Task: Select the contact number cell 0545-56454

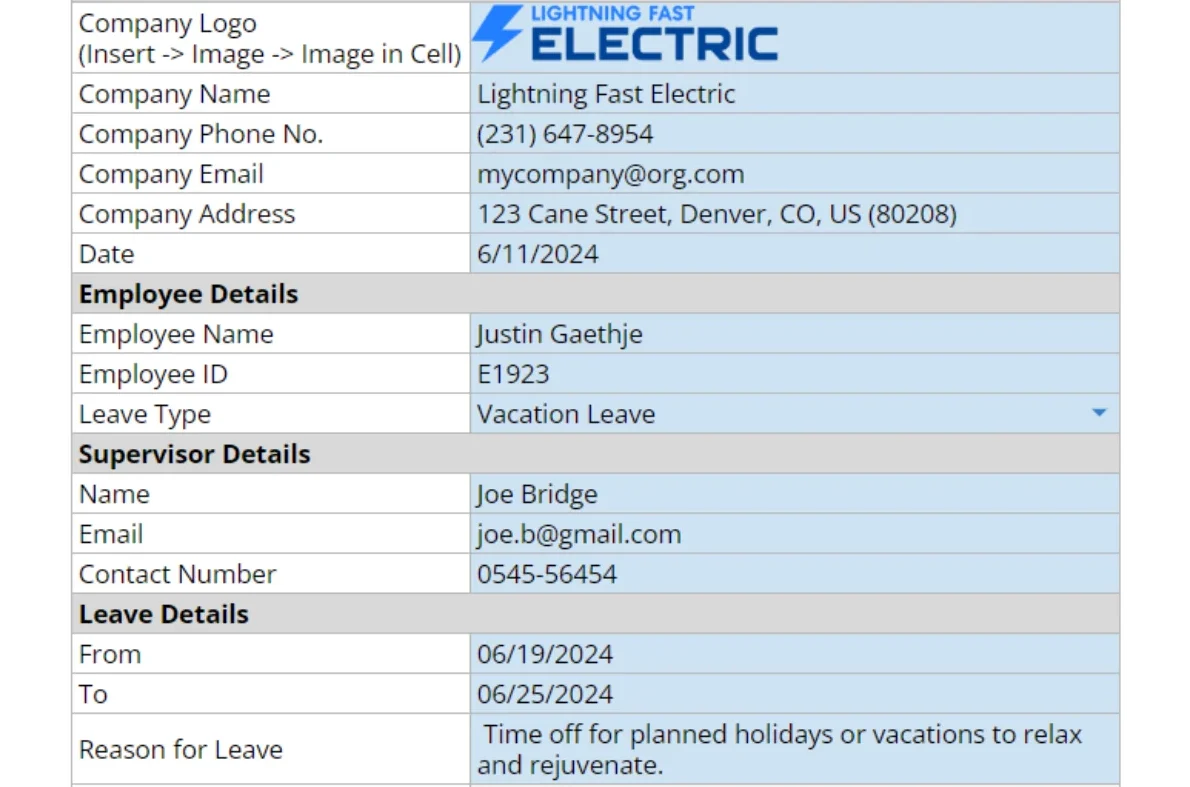Action: [795, 574]
